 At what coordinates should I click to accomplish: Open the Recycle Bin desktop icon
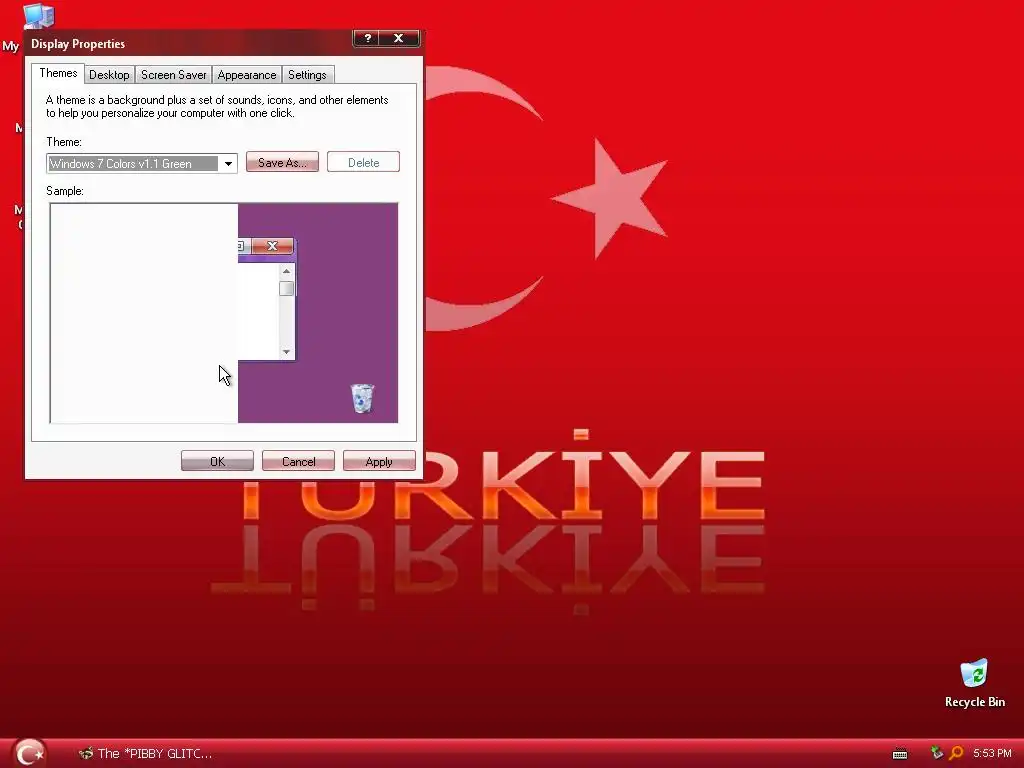[x=974, y=684]
